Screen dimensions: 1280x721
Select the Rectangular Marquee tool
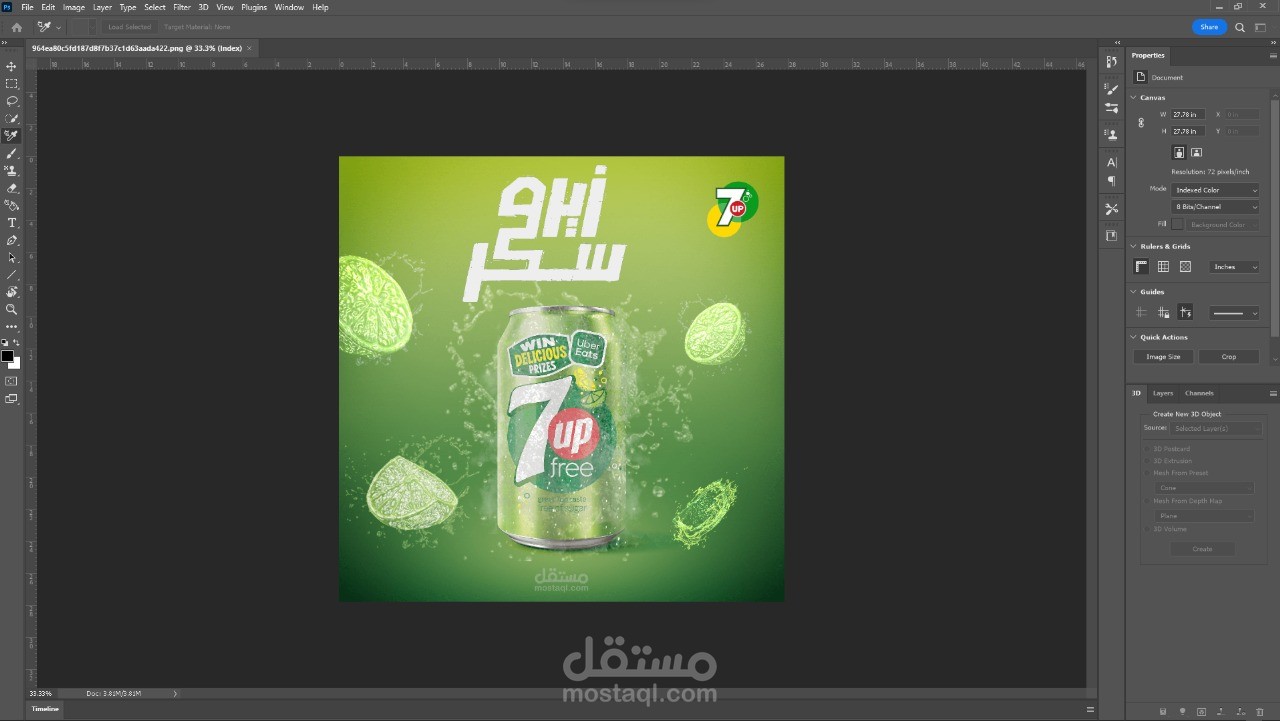click(x=12, y=84)
